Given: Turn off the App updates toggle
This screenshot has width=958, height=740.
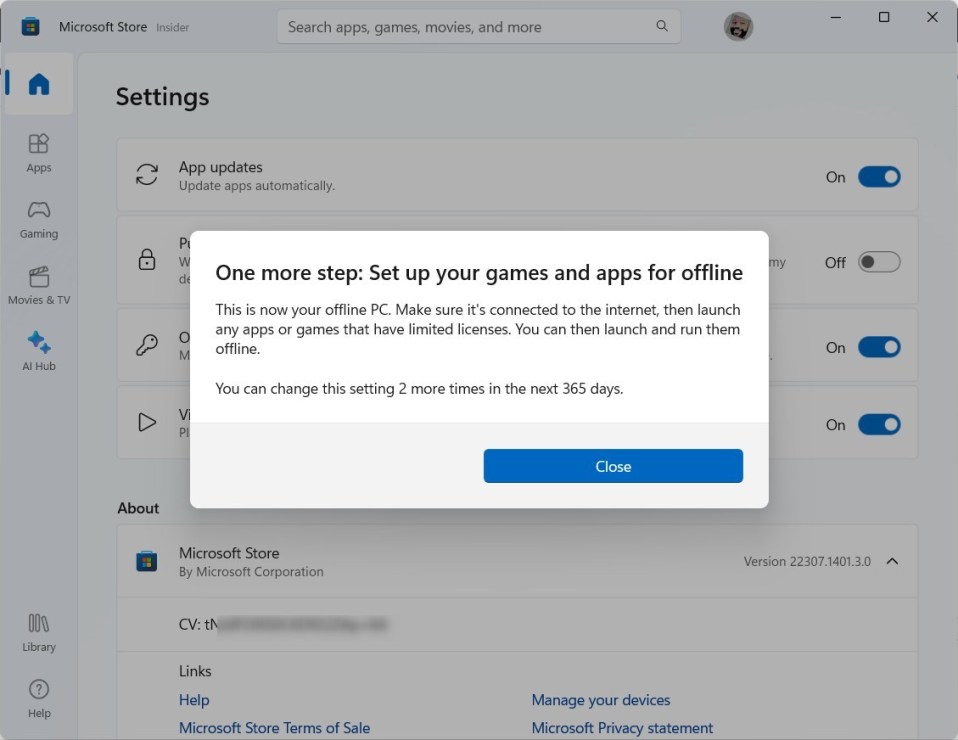Looking at the screenshot, I should click(879, 177).
